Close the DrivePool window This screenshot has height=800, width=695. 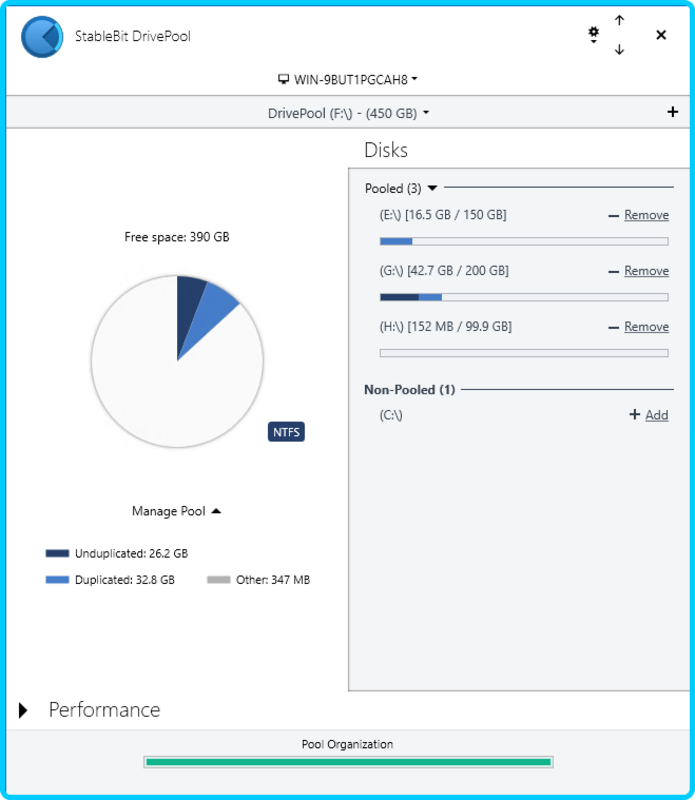pos(661,35)
